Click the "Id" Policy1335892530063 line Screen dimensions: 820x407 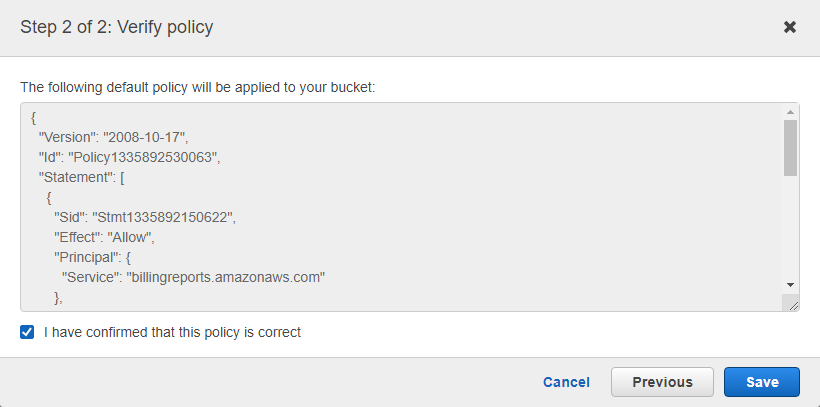click(x=129, y=157)
